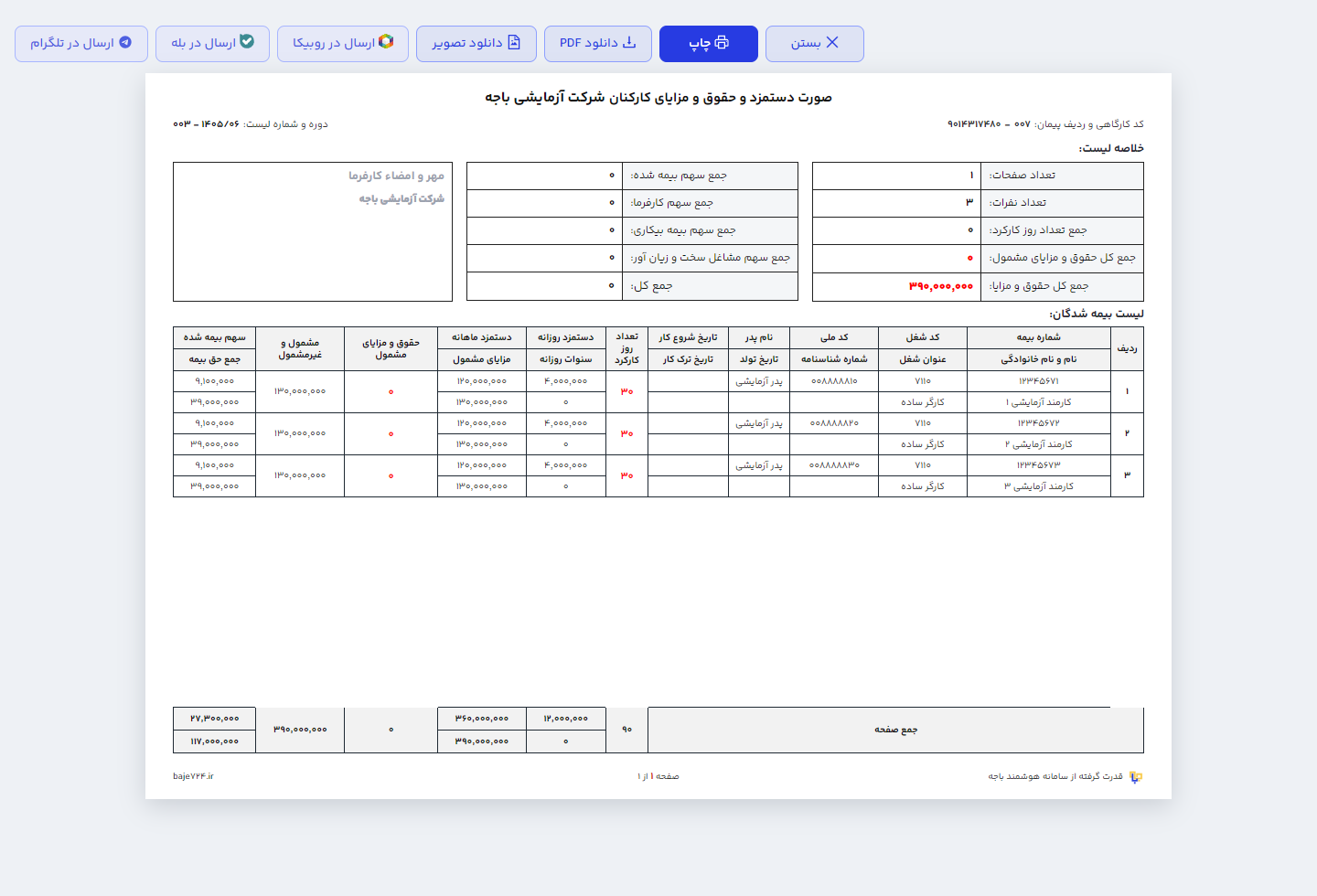
Task: Click insurance number "۱۲۳۴۵۶۷۲" in row 2
Action: pyautogui.click(x=1039, y=423)
